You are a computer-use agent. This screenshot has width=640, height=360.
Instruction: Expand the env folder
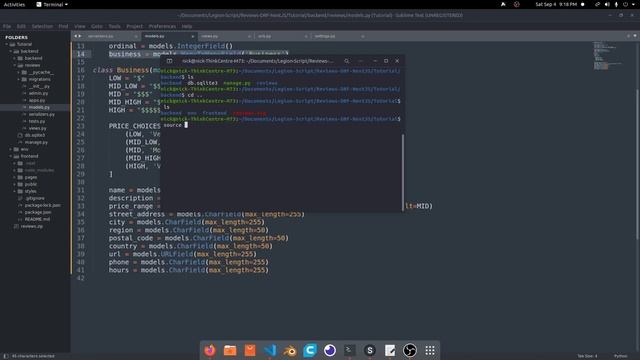point(11,149)
